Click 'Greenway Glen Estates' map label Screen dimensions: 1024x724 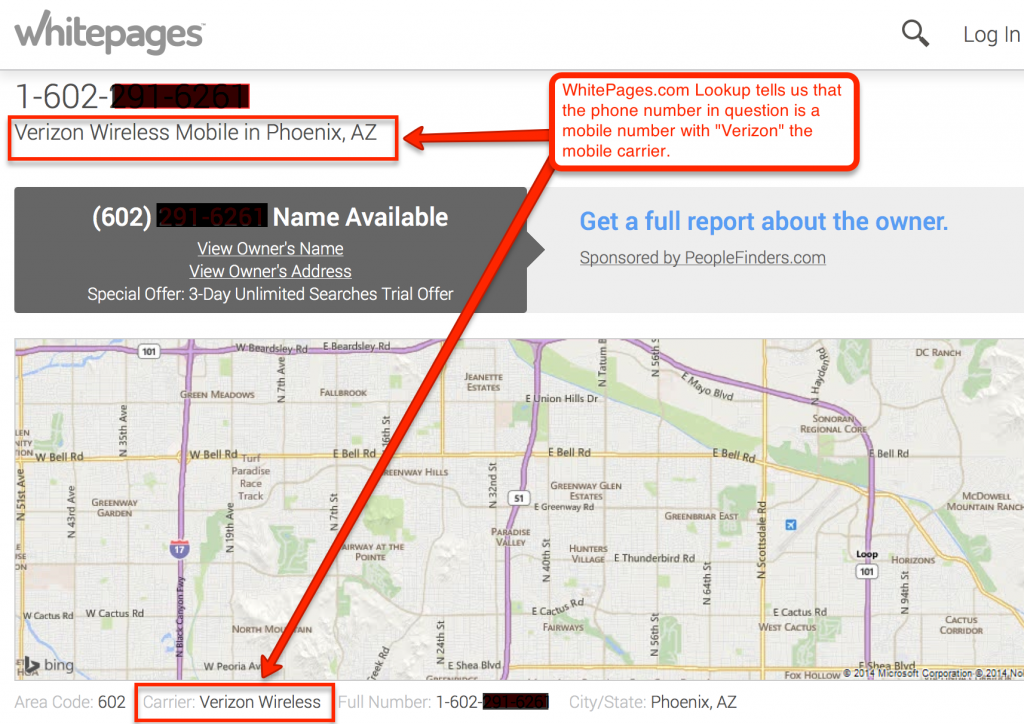(586, 491)
